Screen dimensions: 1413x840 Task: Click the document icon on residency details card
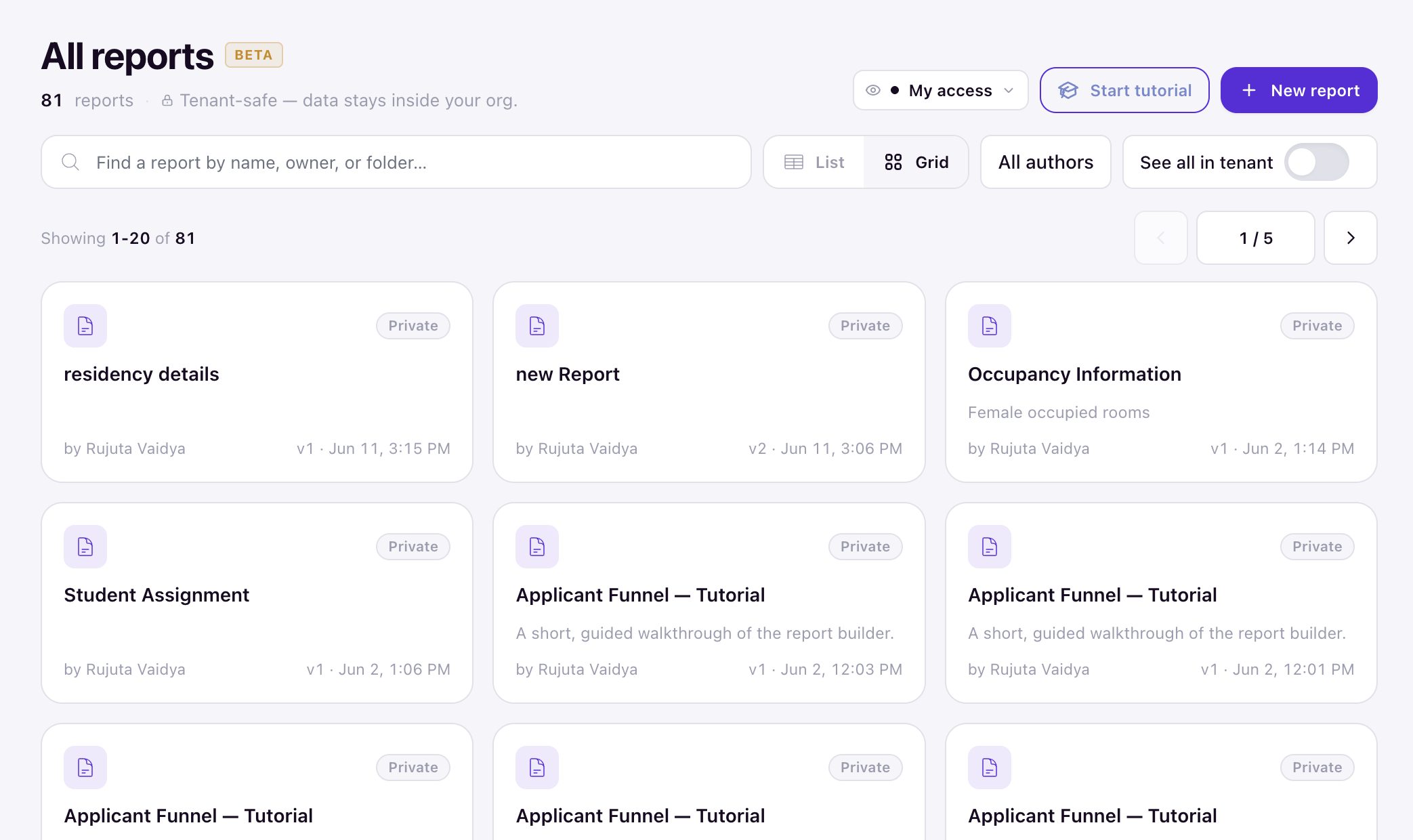click(x=85, y=326)
